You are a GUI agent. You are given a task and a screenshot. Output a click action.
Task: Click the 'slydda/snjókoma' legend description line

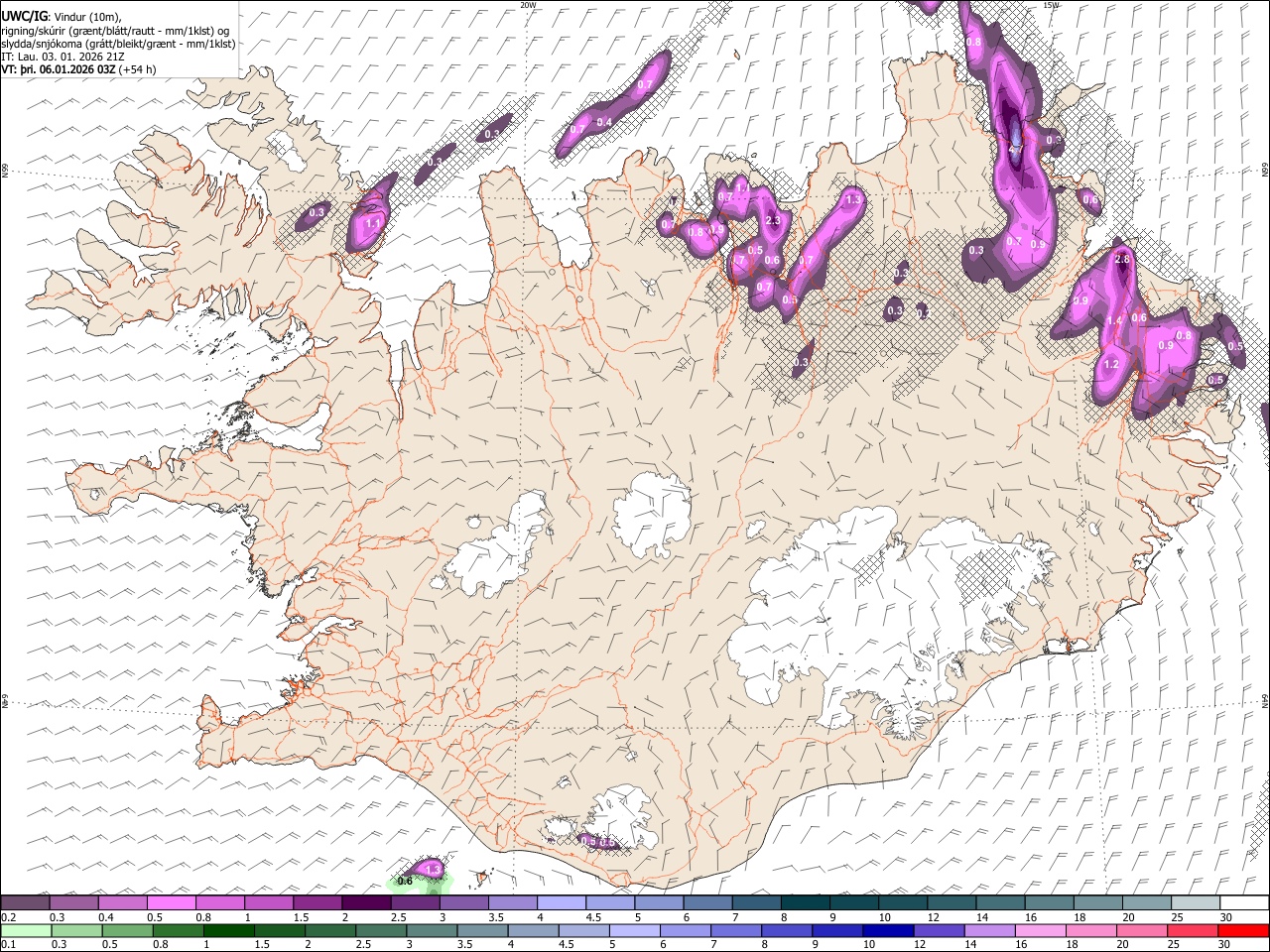118,44
